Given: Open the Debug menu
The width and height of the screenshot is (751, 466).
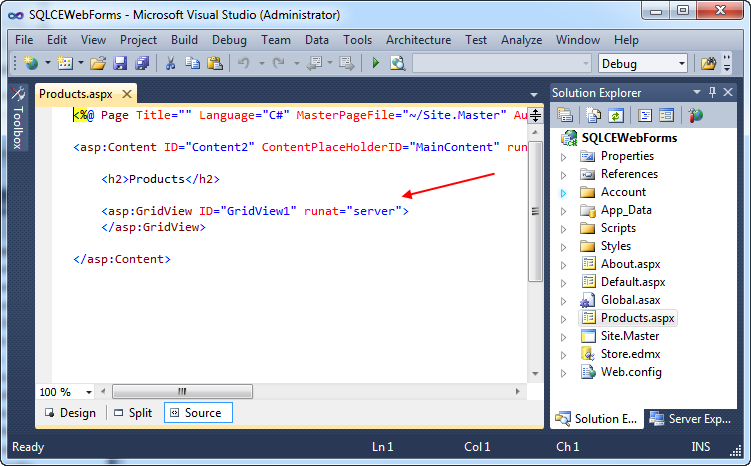Looking at the screenshot, I should 229,40.
